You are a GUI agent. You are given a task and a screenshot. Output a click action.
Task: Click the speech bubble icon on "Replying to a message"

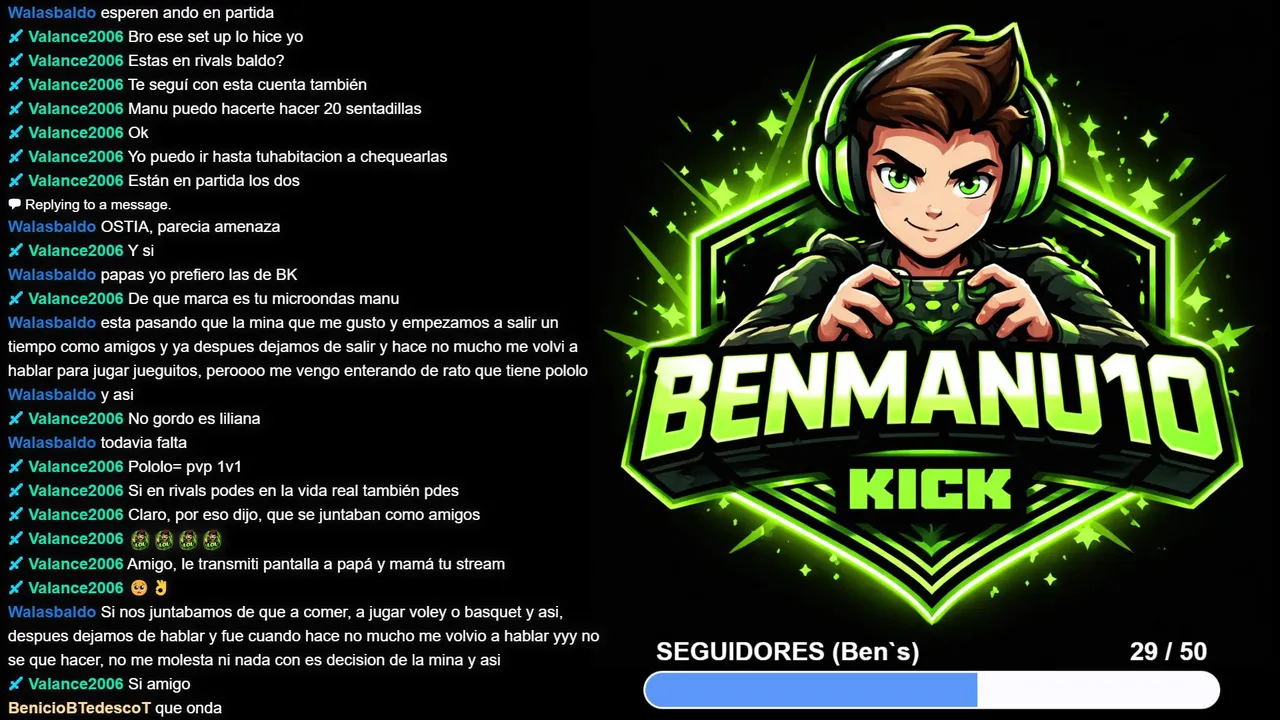click(14, 205)
